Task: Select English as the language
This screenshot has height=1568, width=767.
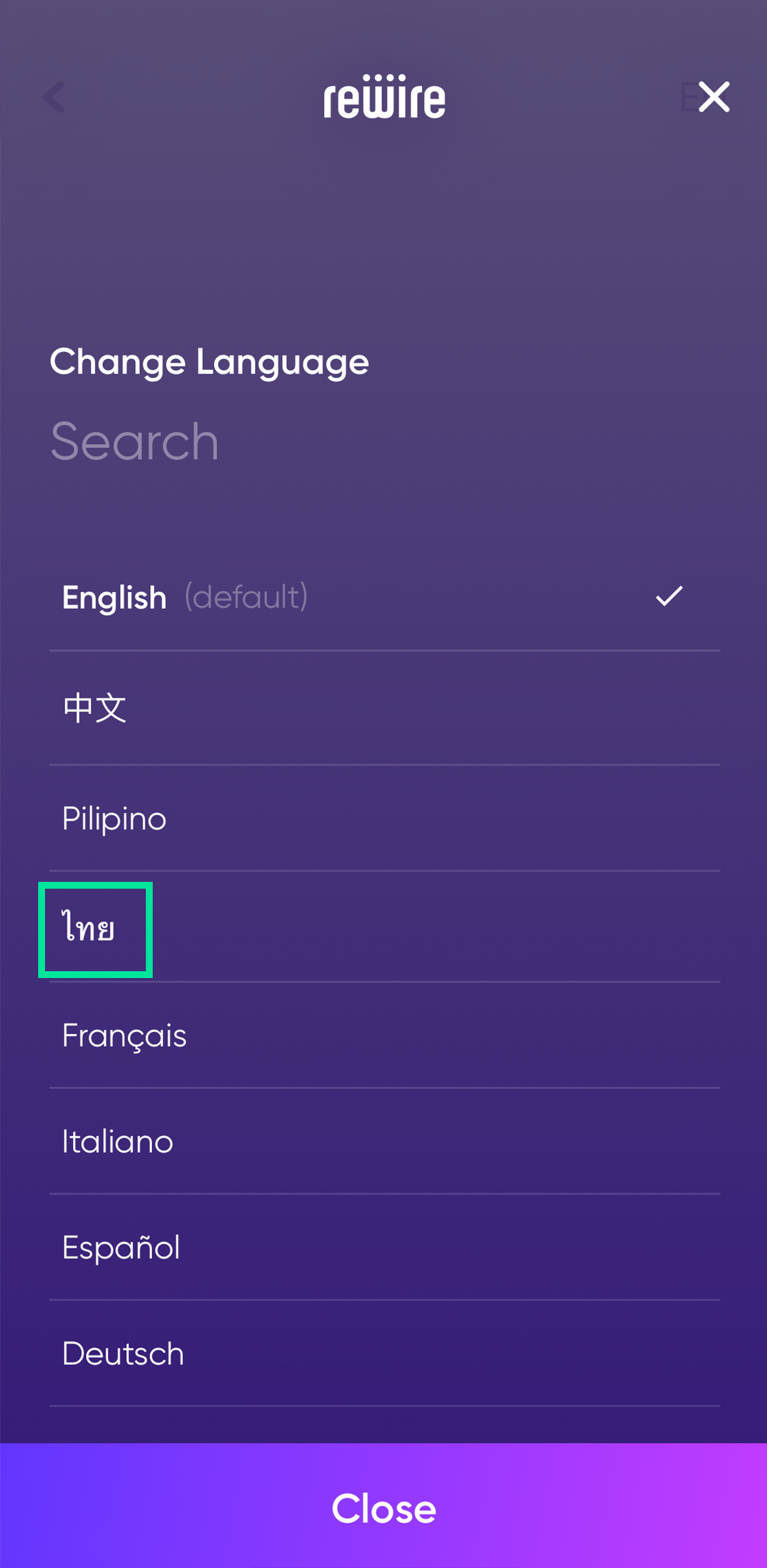Action: click(115, 597)
